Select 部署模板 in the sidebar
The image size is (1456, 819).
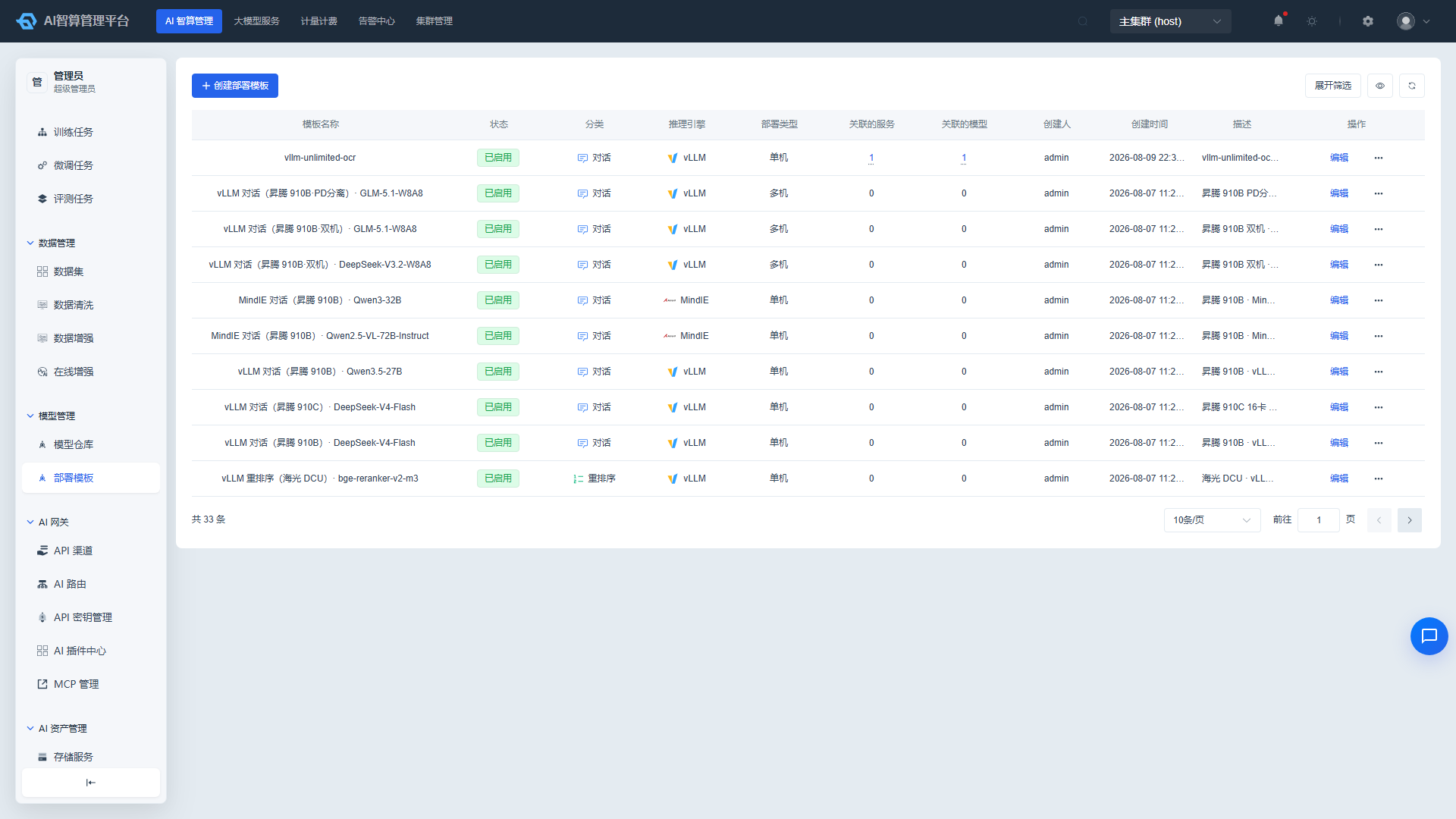(91, 478)
